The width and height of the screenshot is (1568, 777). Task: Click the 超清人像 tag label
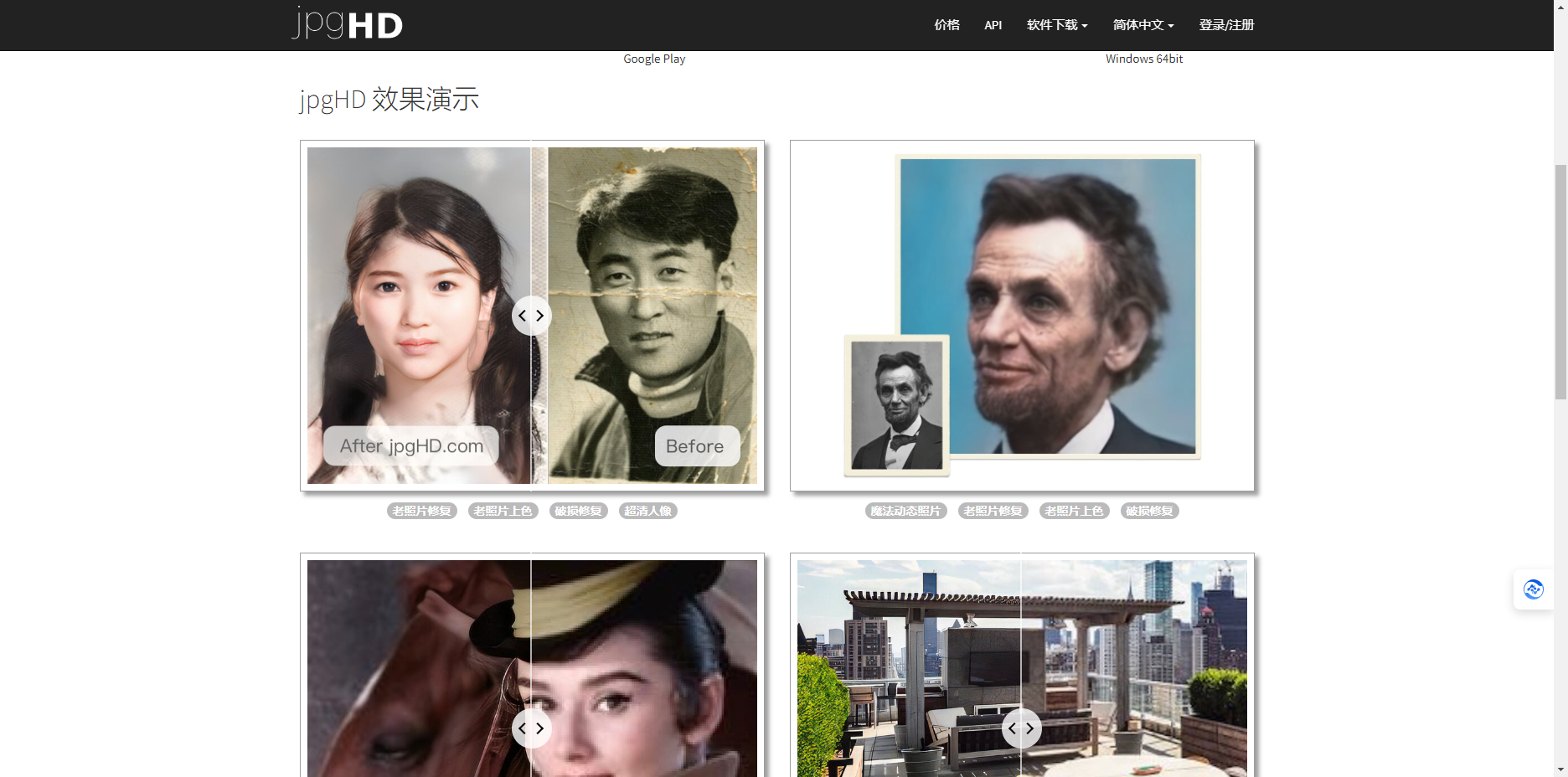tap(648, 510)
